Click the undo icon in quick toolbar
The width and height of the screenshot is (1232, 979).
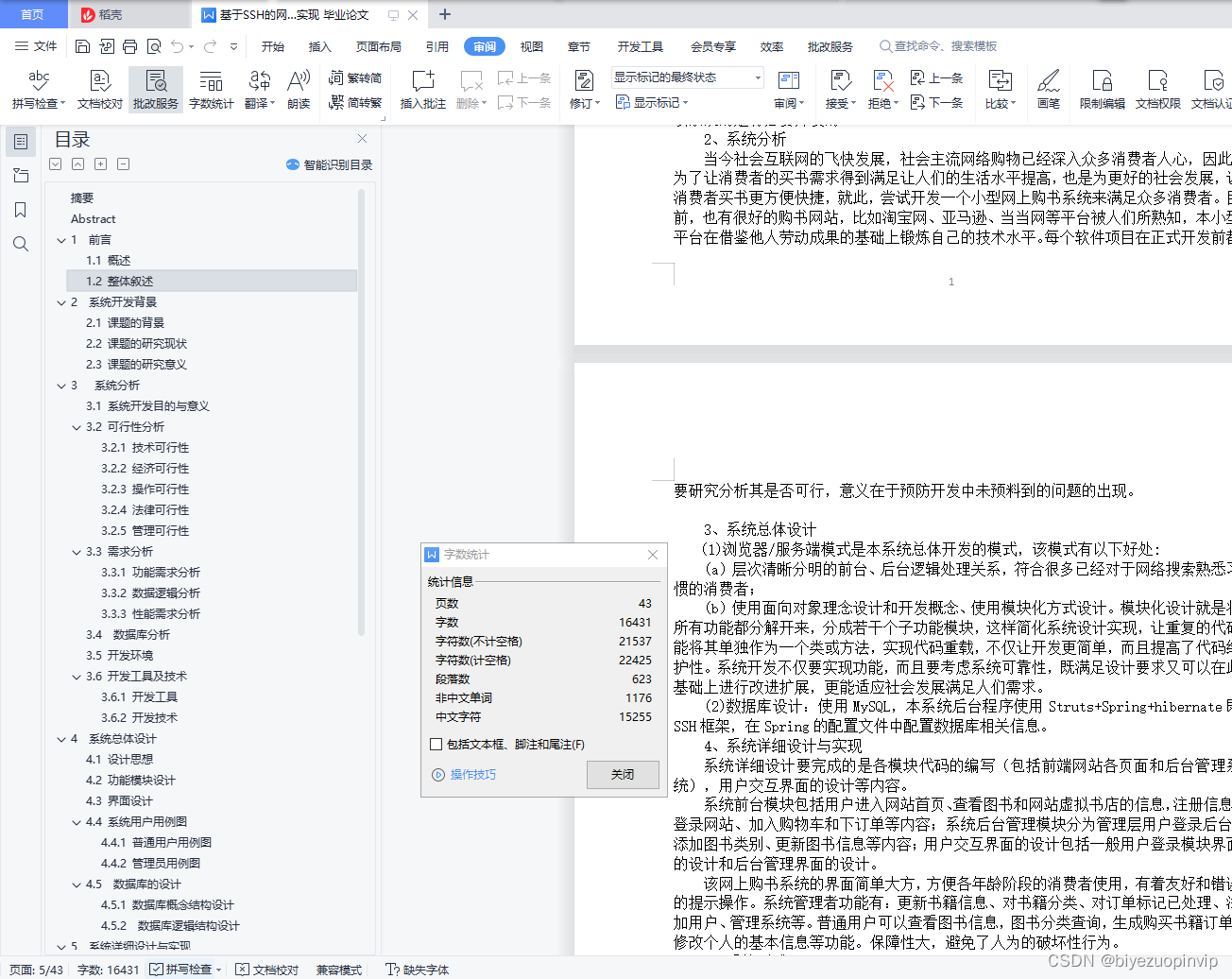[177, 46]
